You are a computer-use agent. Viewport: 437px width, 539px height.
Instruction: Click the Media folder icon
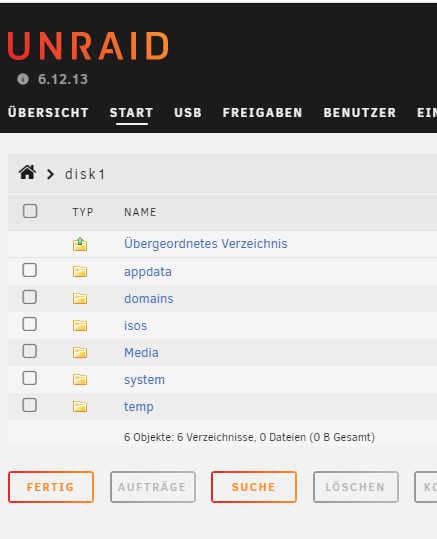click(80, 353)
